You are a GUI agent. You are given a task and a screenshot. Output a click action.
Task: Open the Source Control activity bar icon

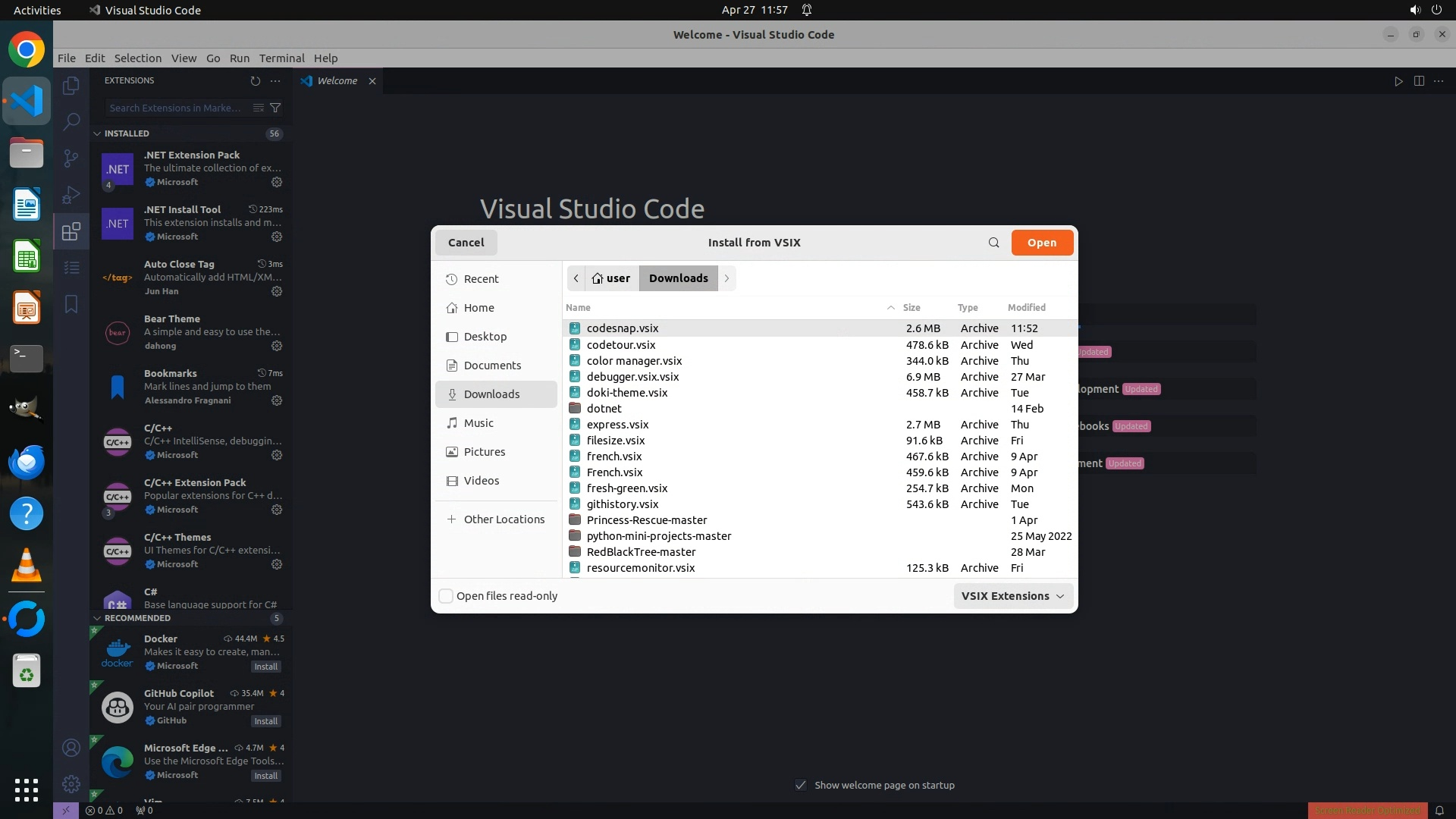point(71,158)
